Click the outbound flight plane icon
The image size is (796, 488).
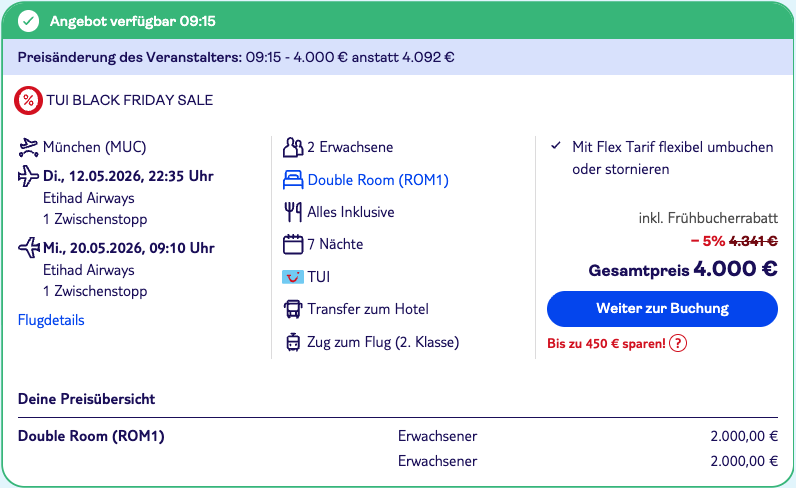(29, 177)
